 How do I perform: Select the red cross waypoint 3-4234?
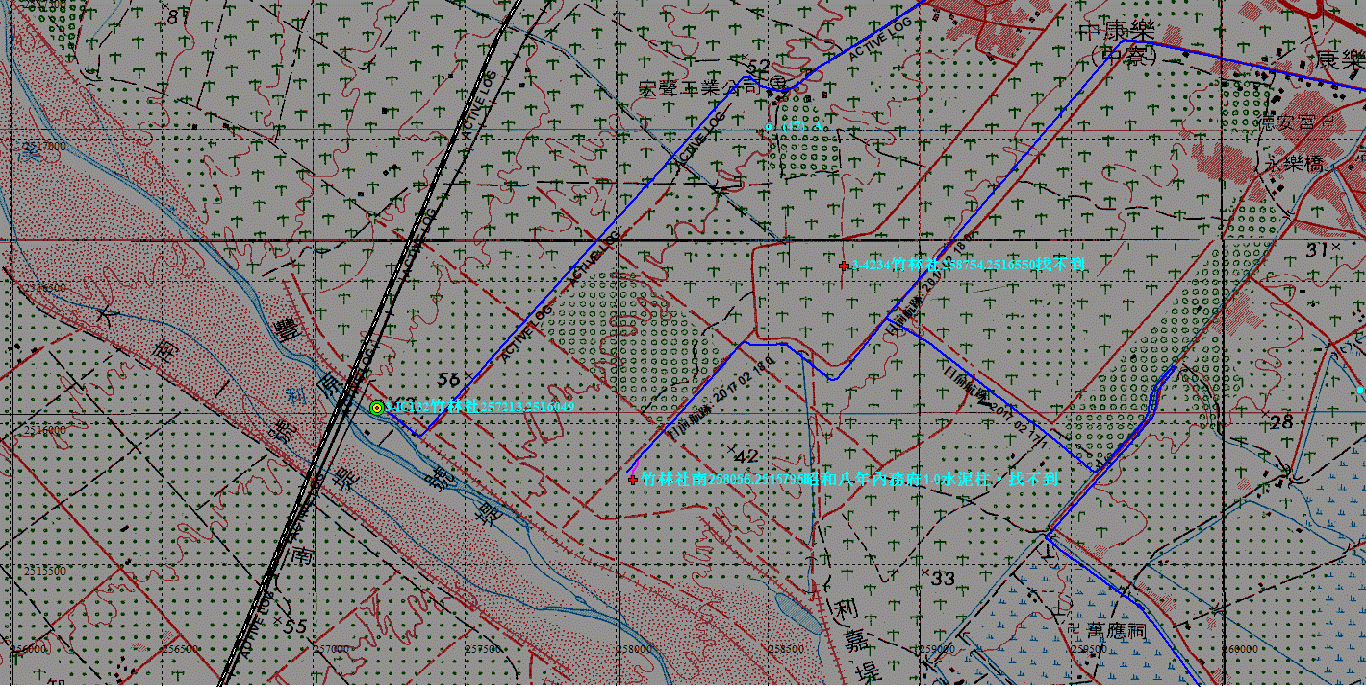(x=844, y=266)
